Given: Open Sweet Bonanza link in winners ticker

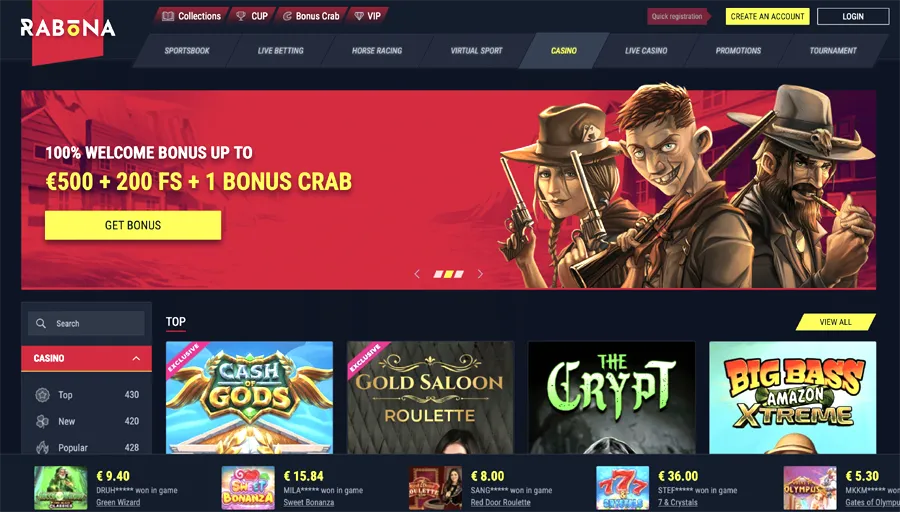Looking at the screenshot, I should pyautogui.click(x=308, y=502).
